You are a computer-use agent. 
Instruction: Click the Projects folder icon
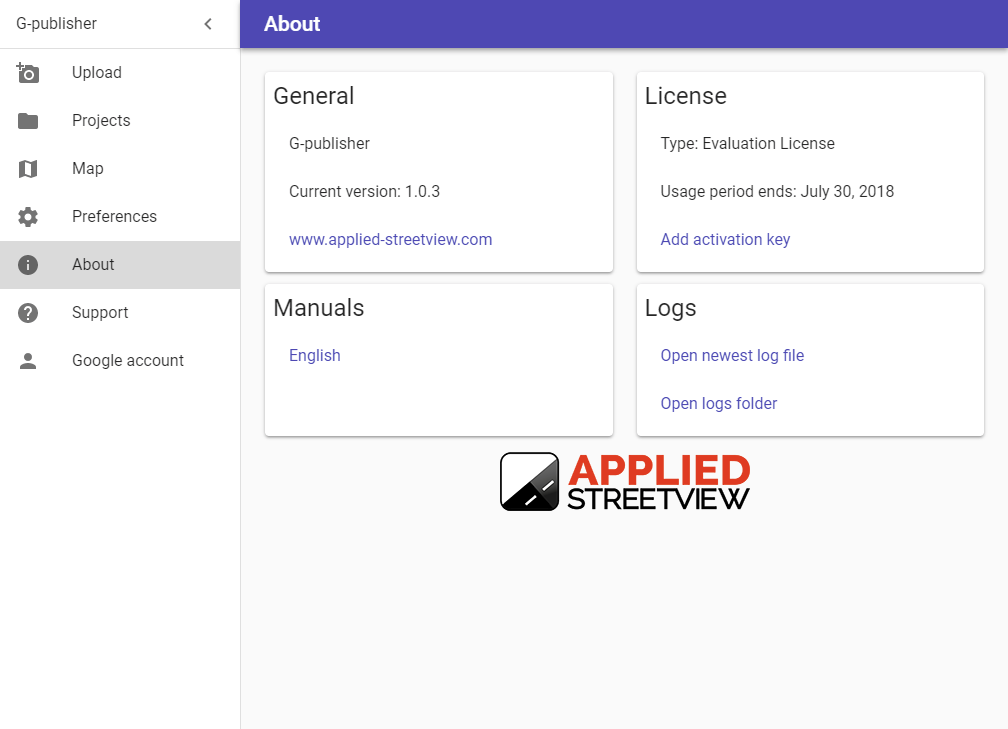click(x=28, y=121)
